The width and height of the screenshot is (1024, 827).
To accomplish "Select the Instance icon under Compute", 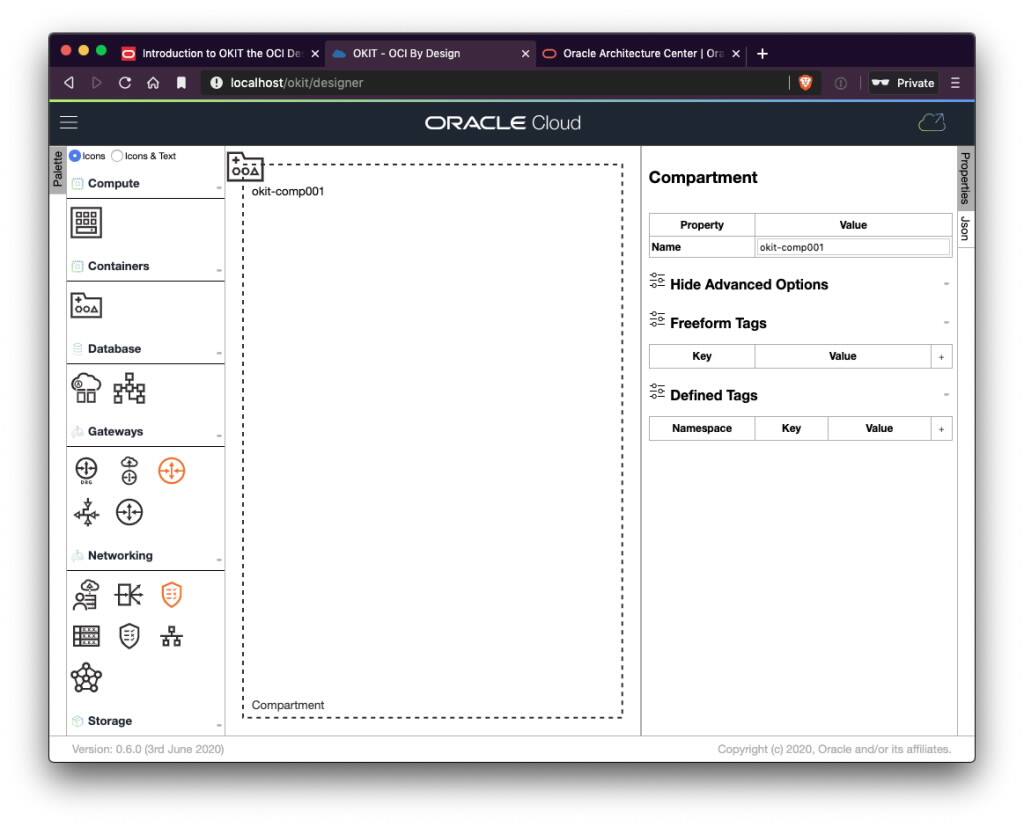I will click(85, 222).
